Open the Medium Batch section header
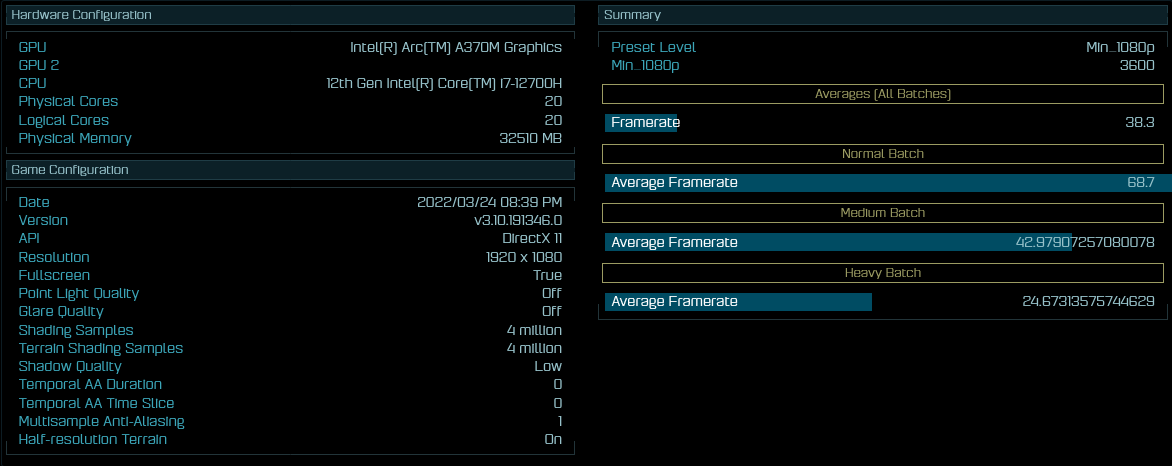Viewport: 1172px width, 466px height. 883,213
